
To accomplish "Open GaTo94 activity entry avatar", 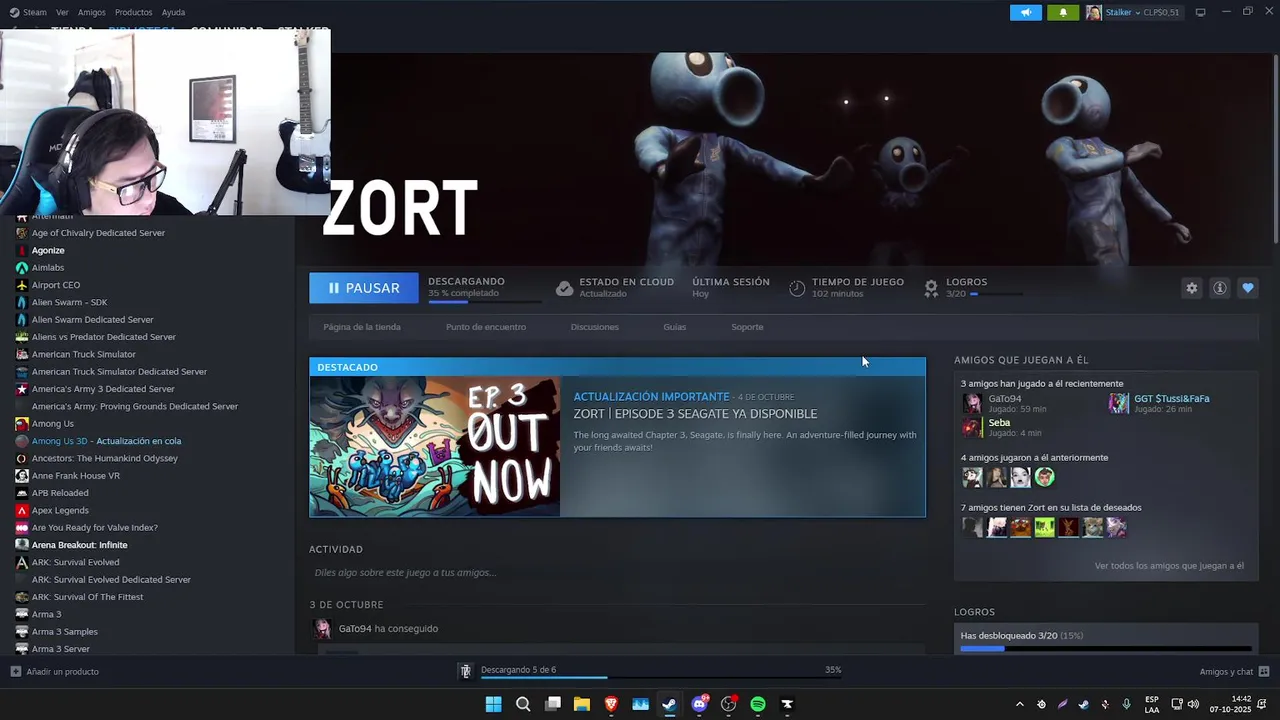I will [322, 628].
